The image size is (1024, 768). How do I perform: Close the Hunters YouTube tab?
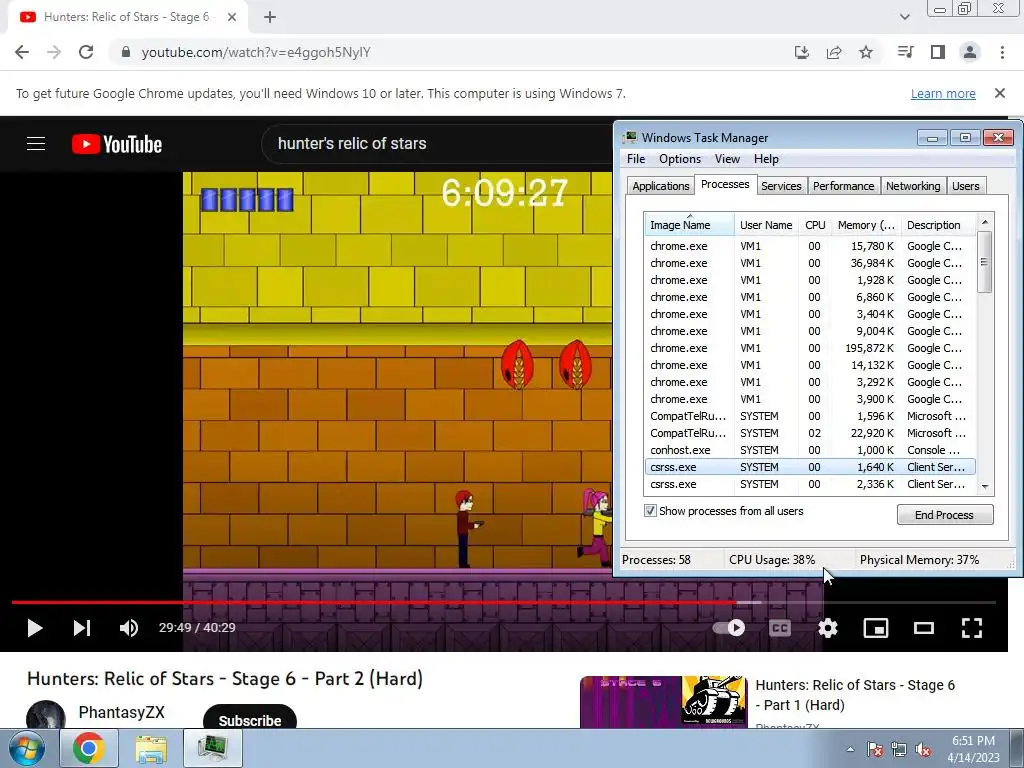(x=232, y=18)
